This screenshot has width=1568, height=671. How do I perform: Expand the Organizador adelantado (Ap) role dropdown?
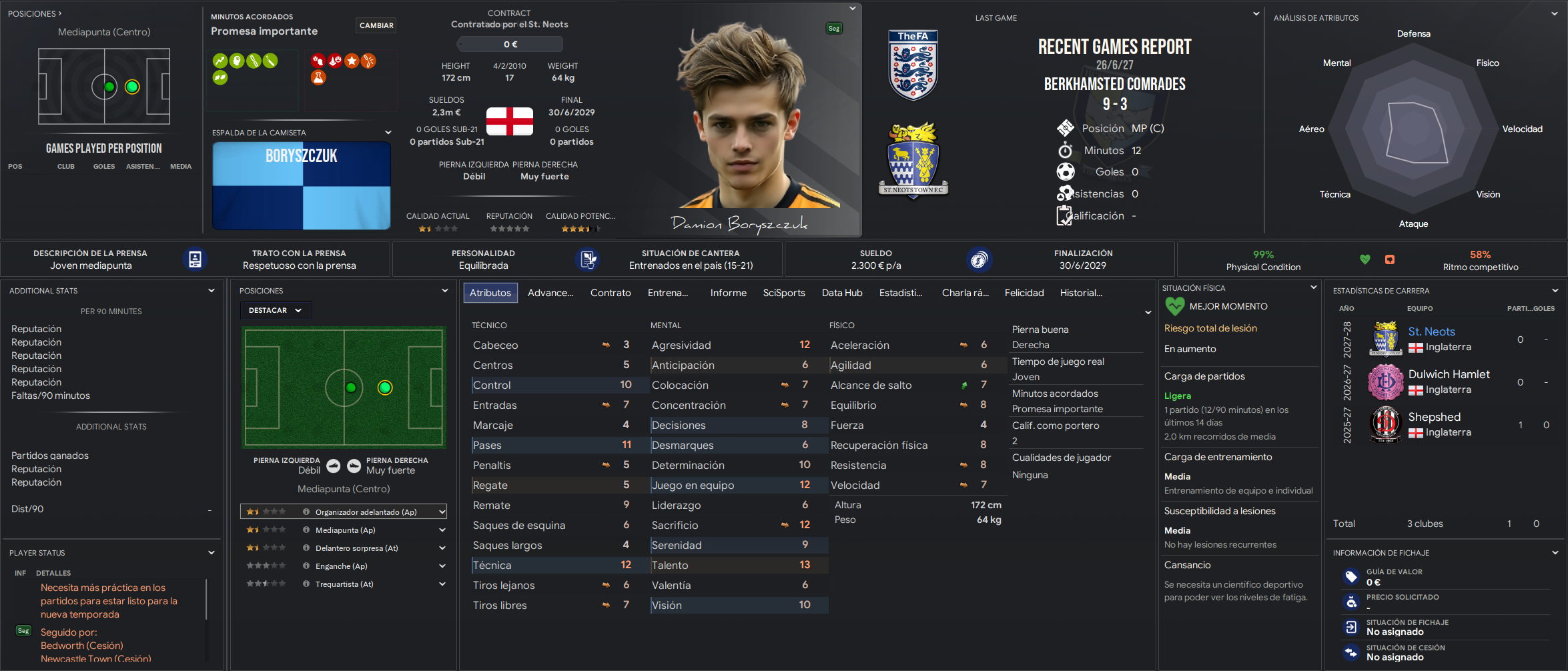(442, 512)
